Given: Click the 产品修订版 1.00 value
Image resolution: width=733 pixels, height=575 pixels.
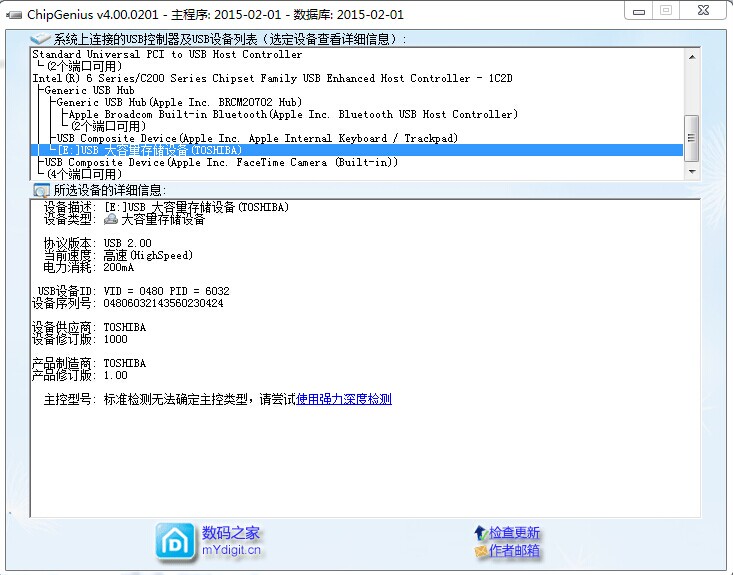Looking at the screenshot, I should tap(115, 375).
